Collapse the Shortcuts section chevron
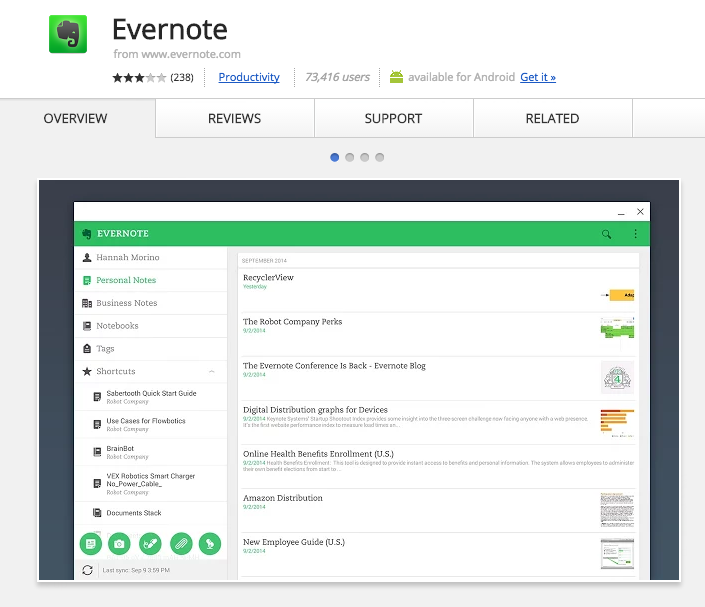 pos(212,371)
